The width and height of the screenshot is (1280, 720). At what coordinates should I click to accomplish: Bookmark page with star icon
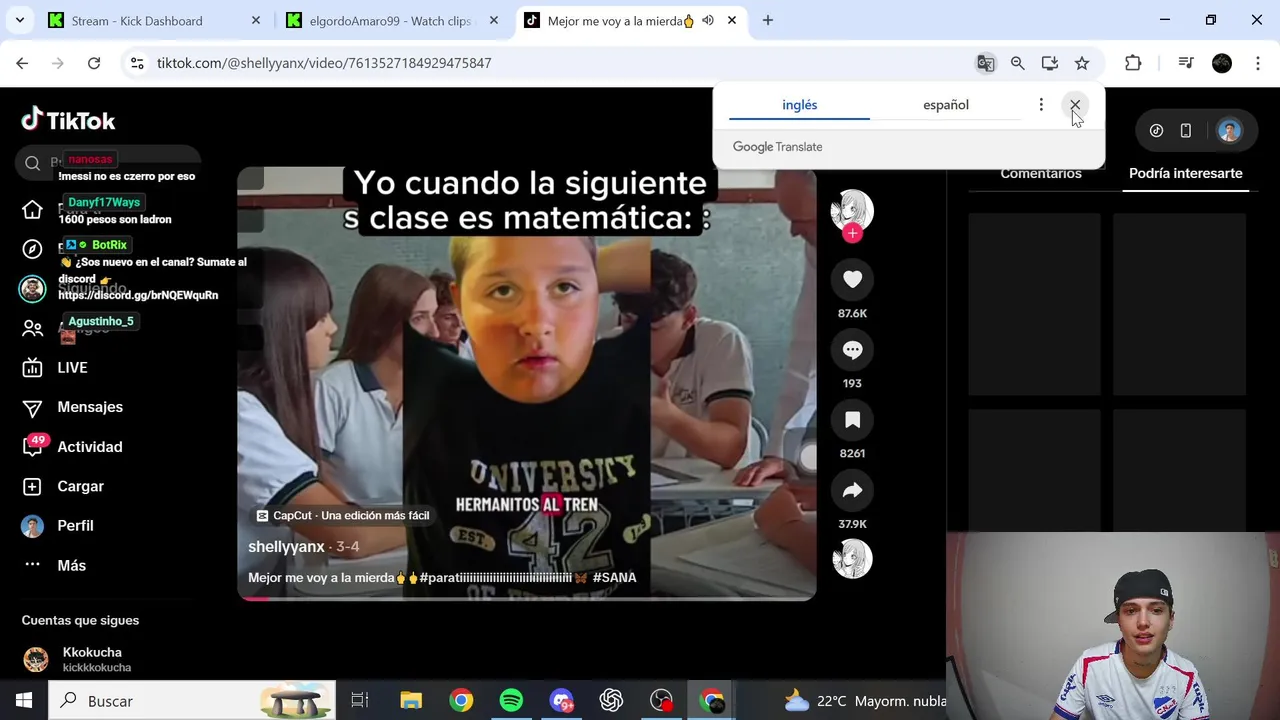1082,63
